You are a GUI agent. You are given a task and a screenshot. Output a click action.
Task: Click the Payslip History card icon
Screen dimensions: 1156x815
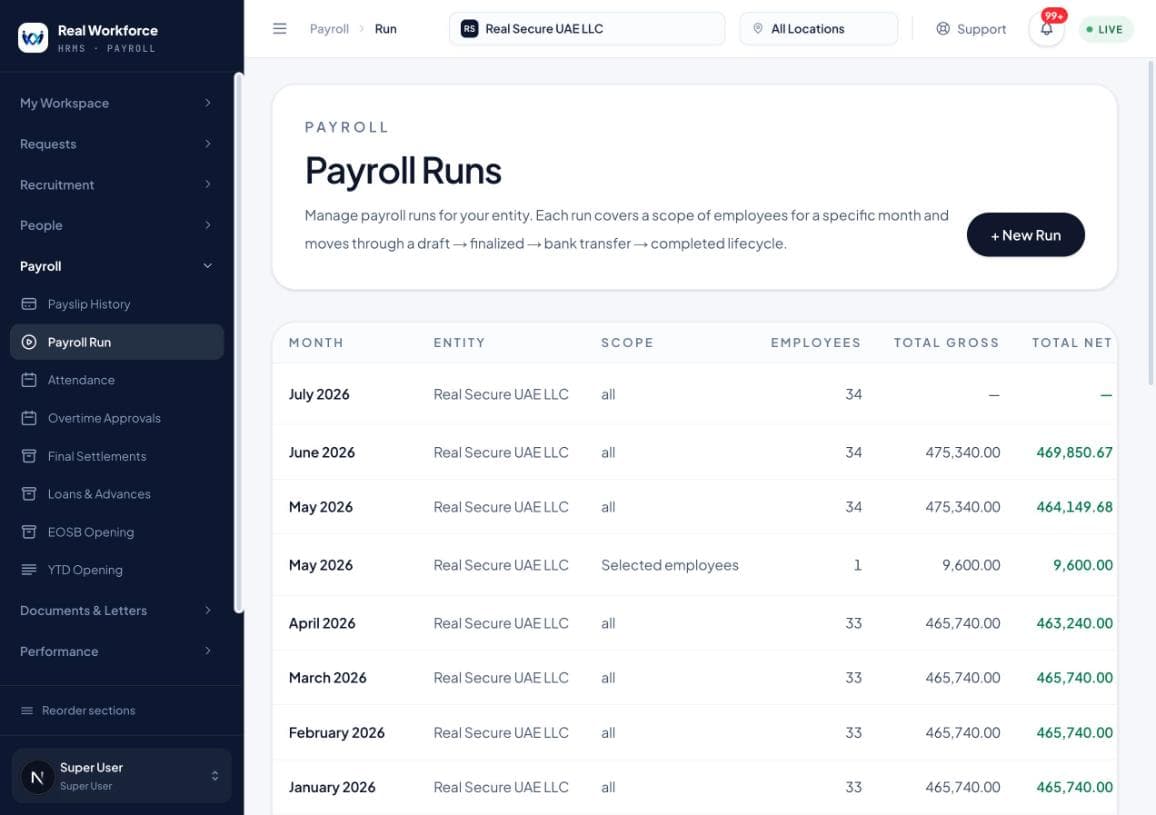(x=29, y=304)
